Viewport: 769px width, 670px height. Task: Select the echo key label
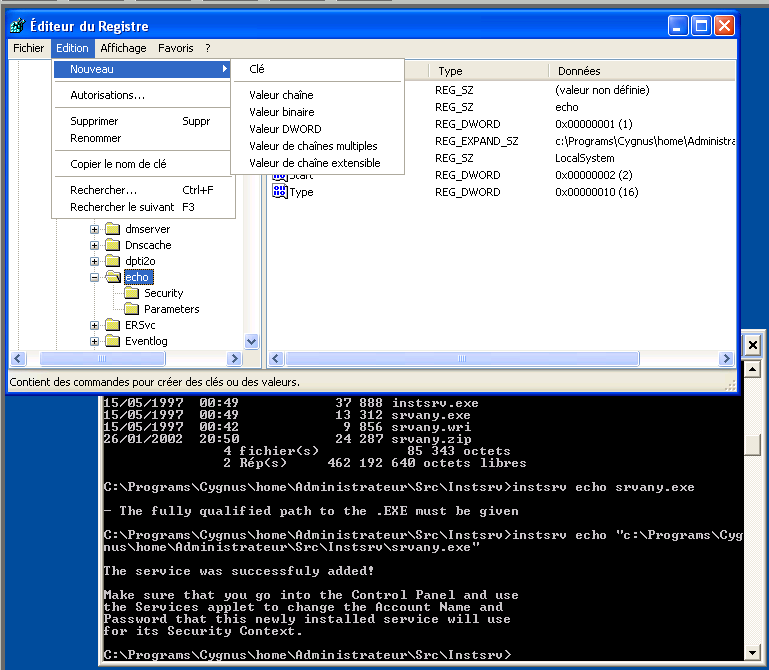pyautogui.click(x=138, y=277)
